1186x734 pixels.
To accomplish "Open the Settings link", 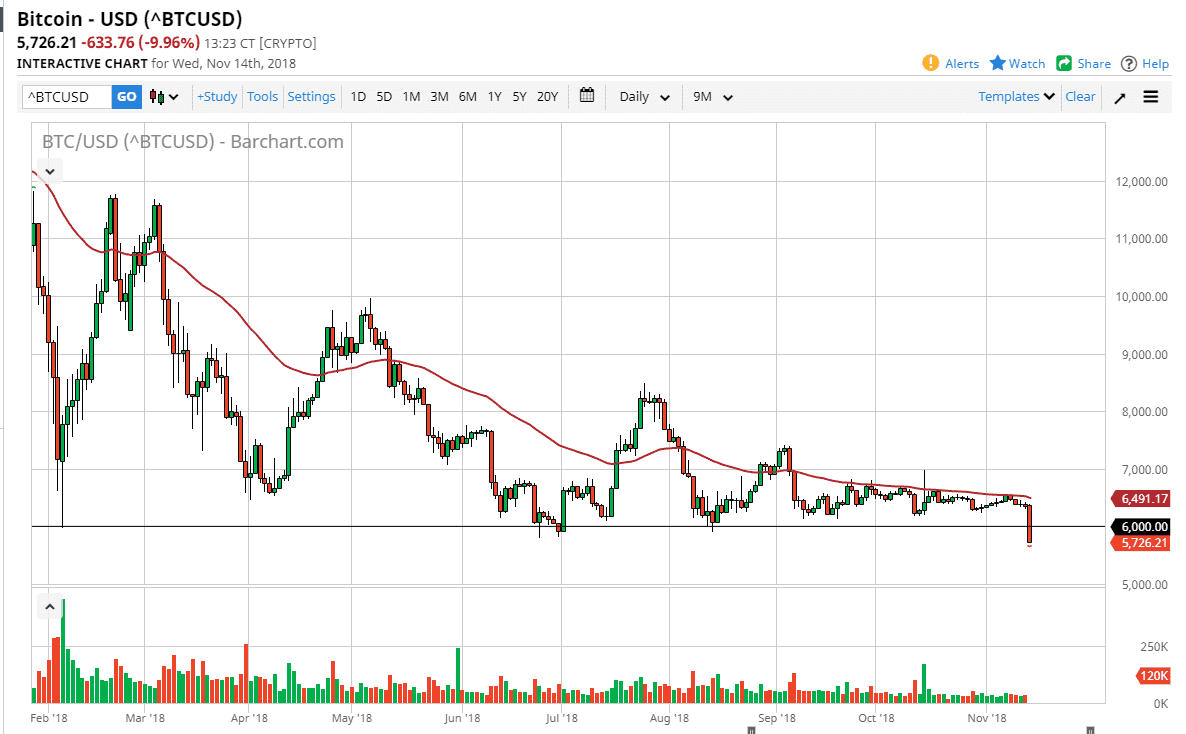I will click(311, 96).
